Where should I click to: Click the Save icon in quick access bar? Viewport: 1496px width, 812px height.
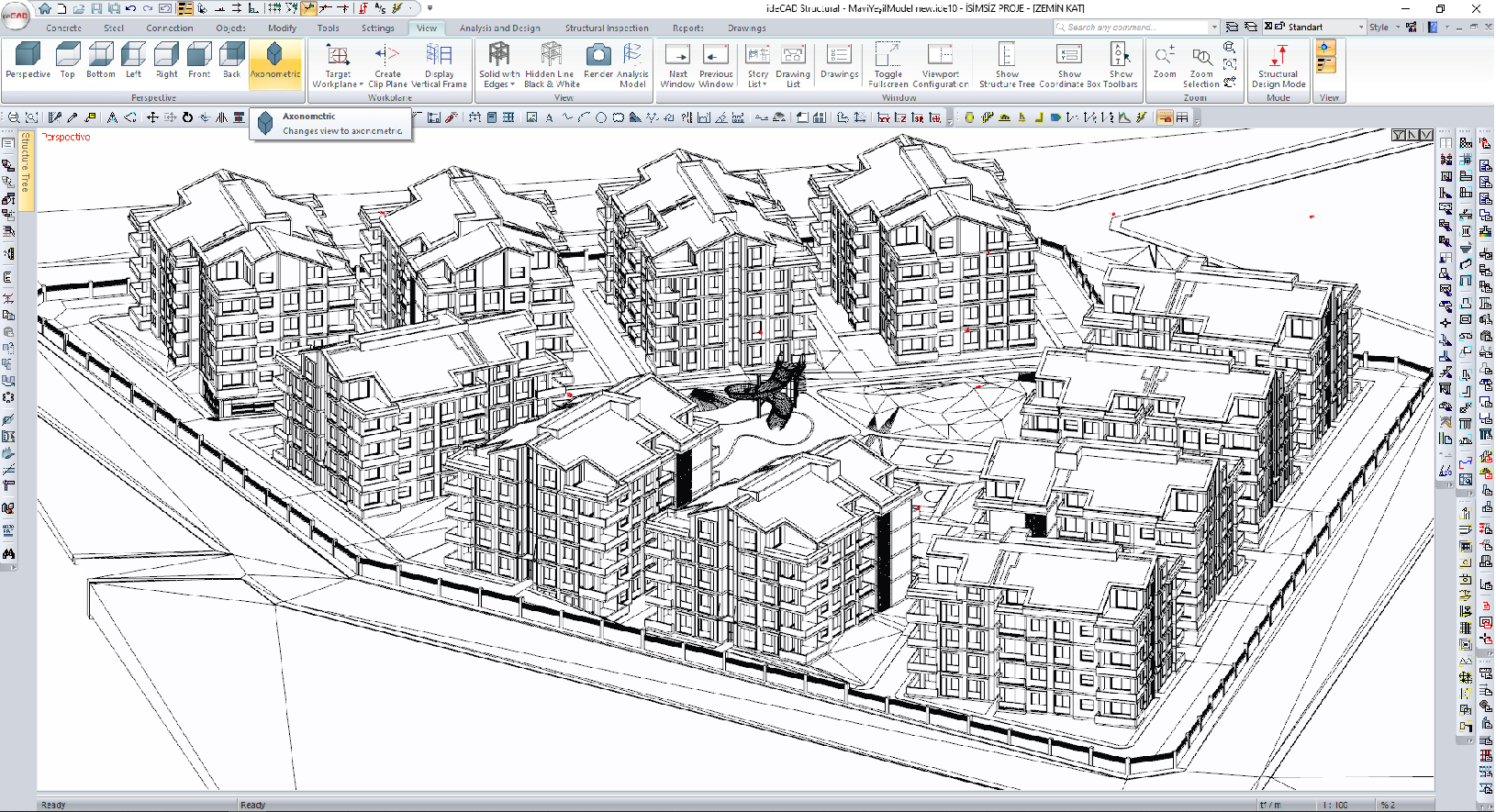coord(96,8)
